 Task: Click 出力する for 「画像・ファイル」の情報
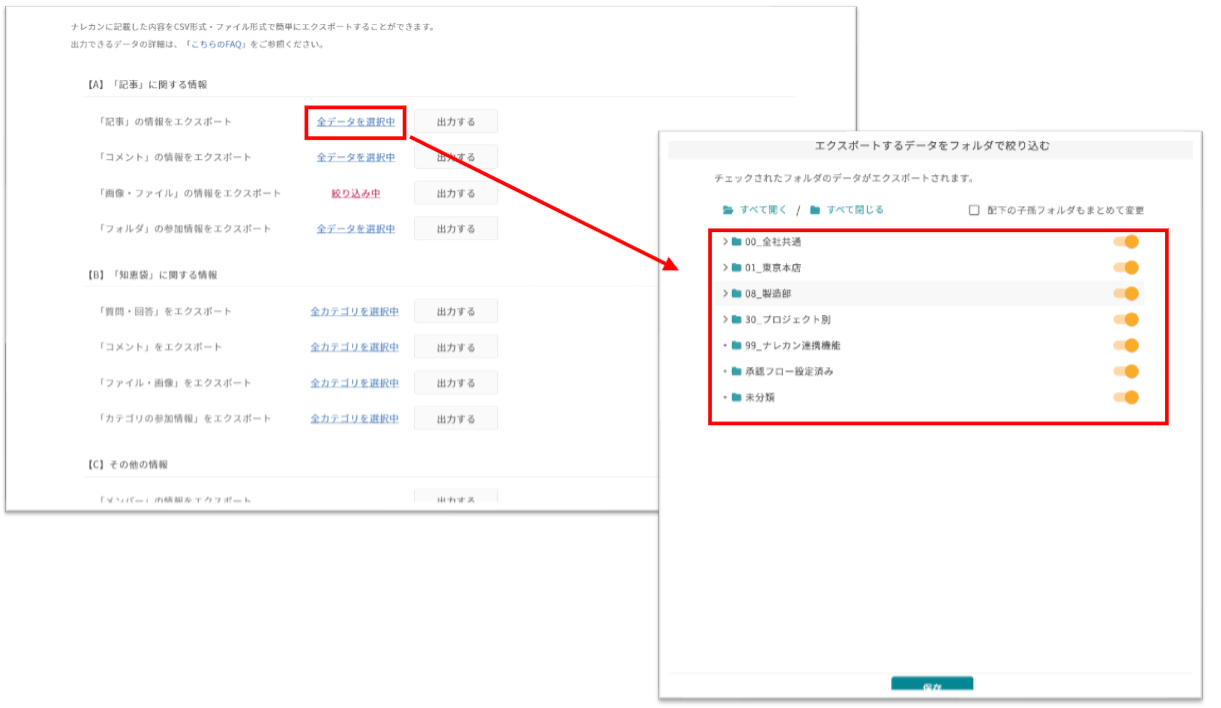456,194
